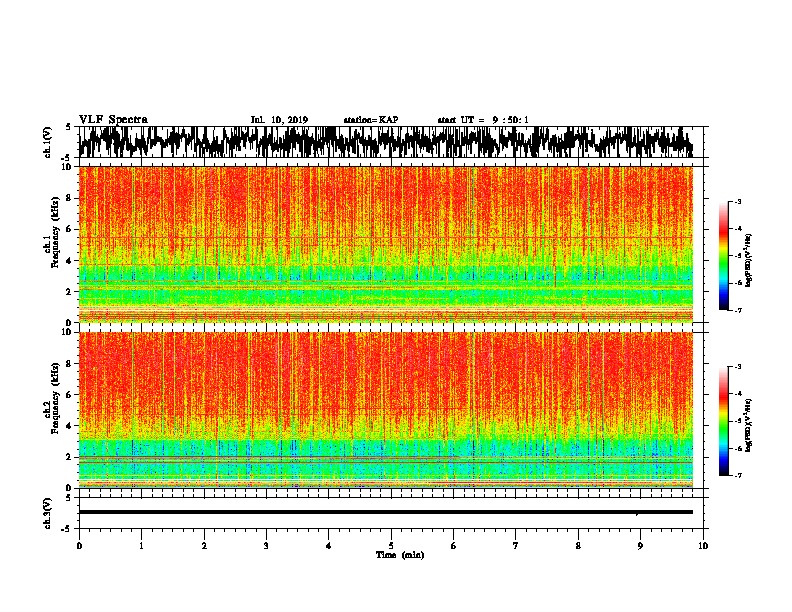This screenshot has height=612, width=792.
Task: Click the '1' tick on time axis
Action: tap(141, 546)
